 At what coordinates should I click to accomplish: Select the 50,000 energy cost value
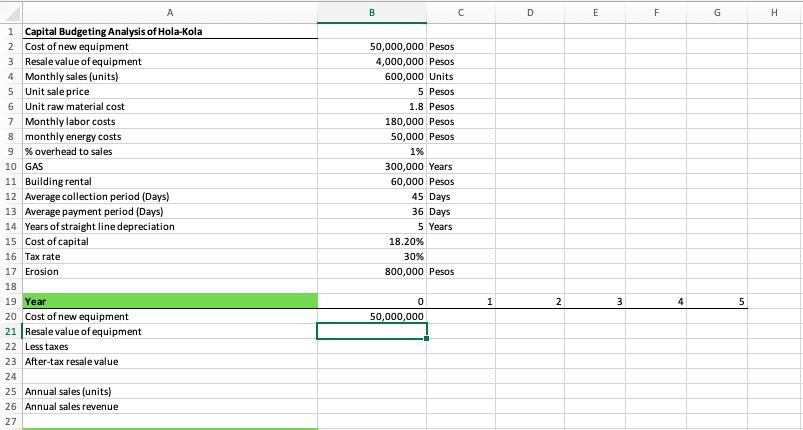tap(372, 137)
